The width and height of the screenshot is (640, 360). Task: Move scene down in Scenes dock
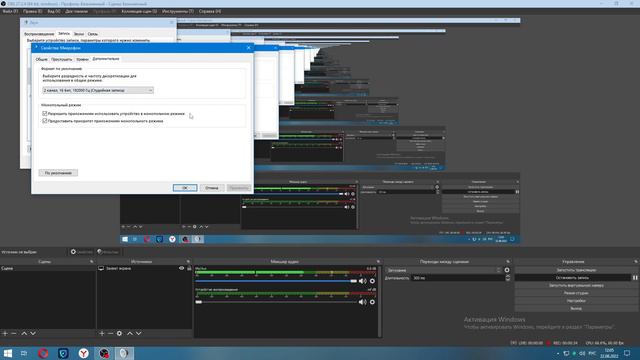tap(33, 333)
